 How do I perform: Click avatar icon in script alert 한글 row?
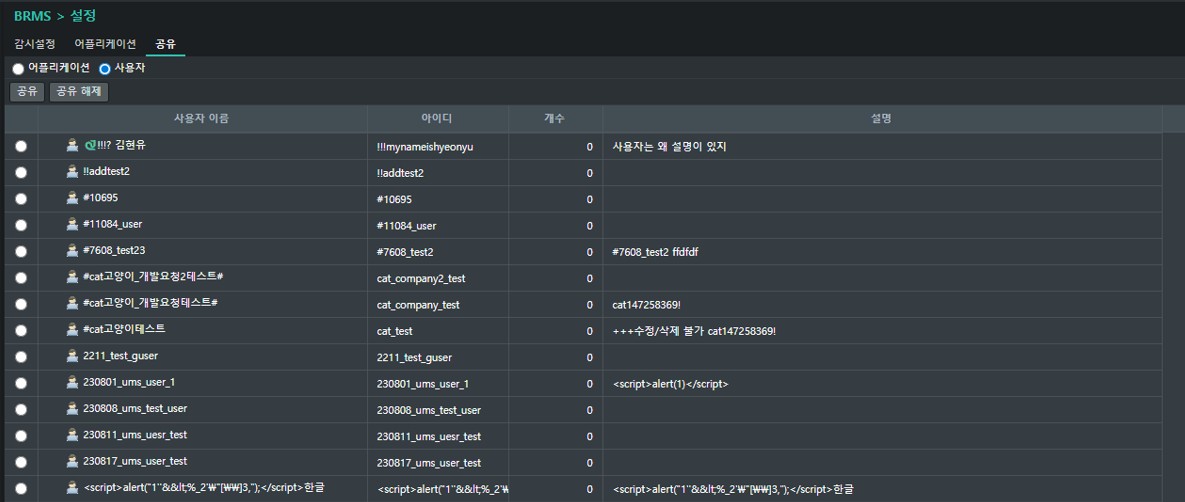tap(73, 488)
